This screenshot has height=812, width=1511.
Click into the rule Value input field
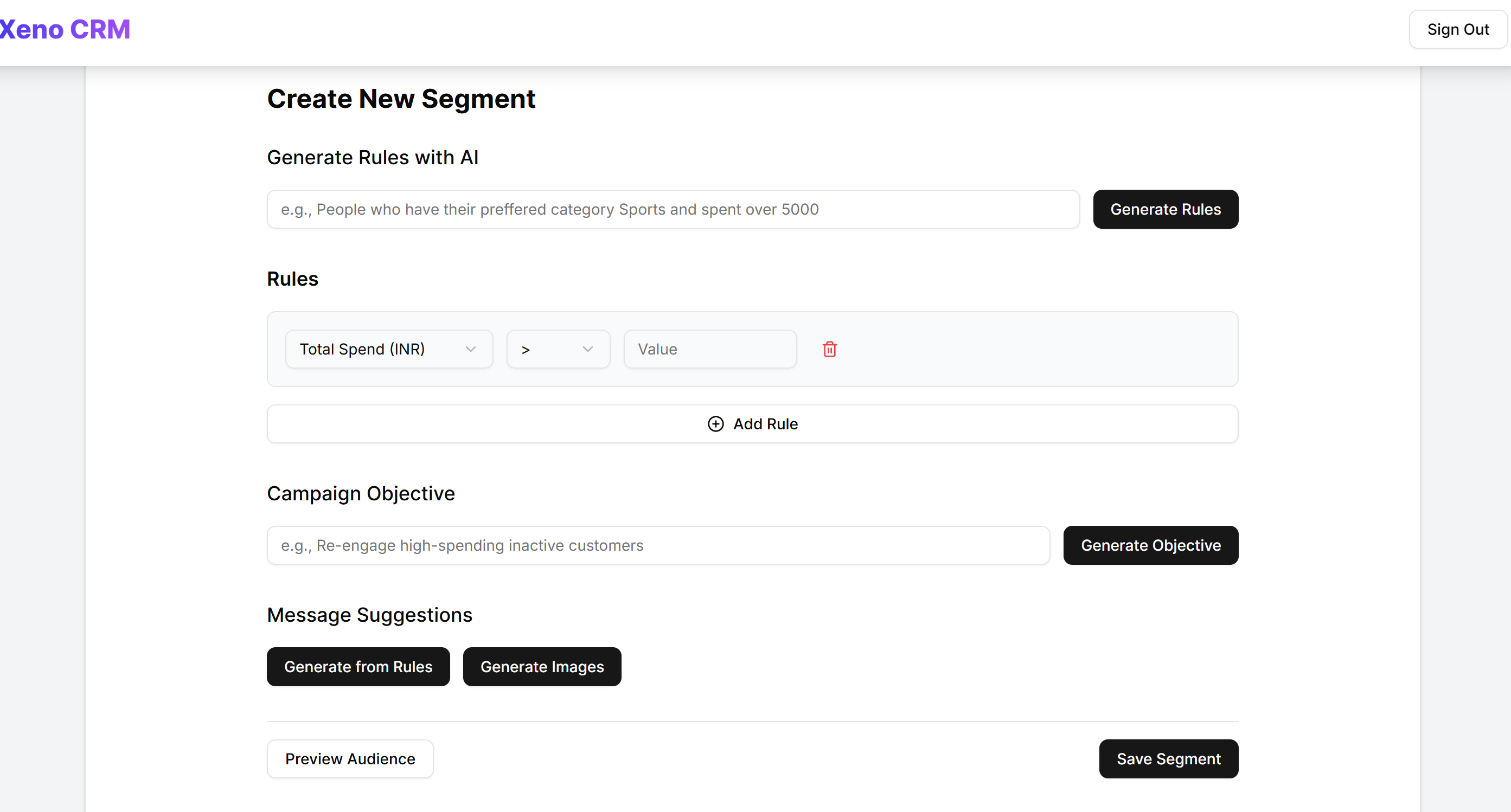click(709, 350)
